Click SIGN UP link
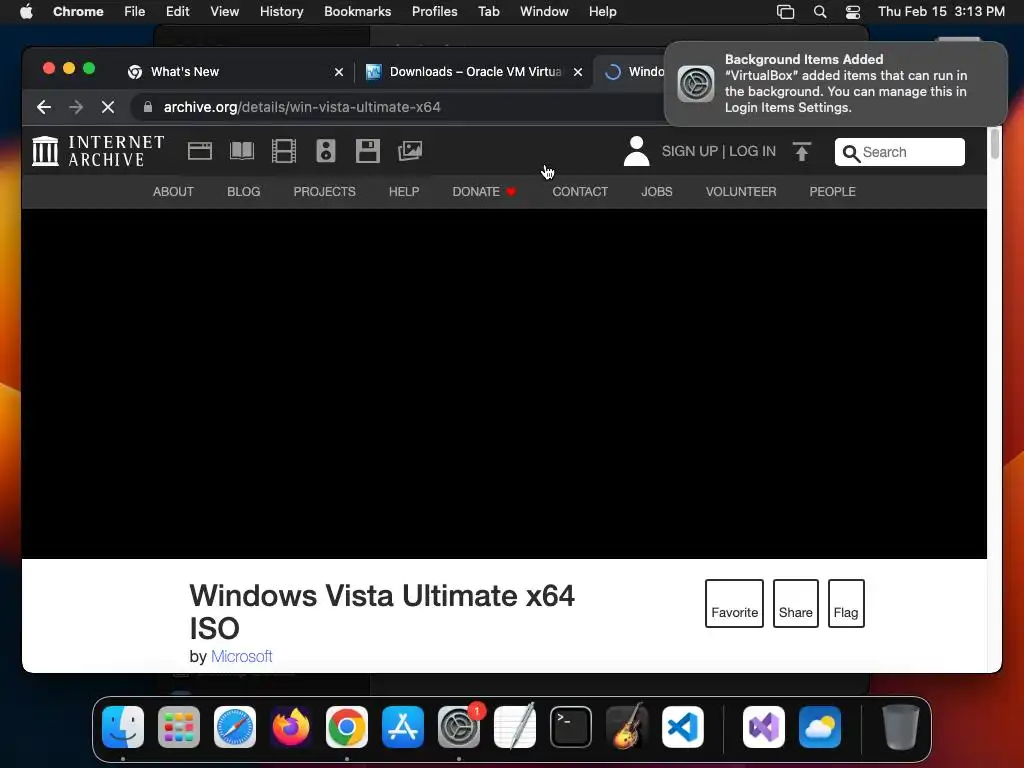 690,151
